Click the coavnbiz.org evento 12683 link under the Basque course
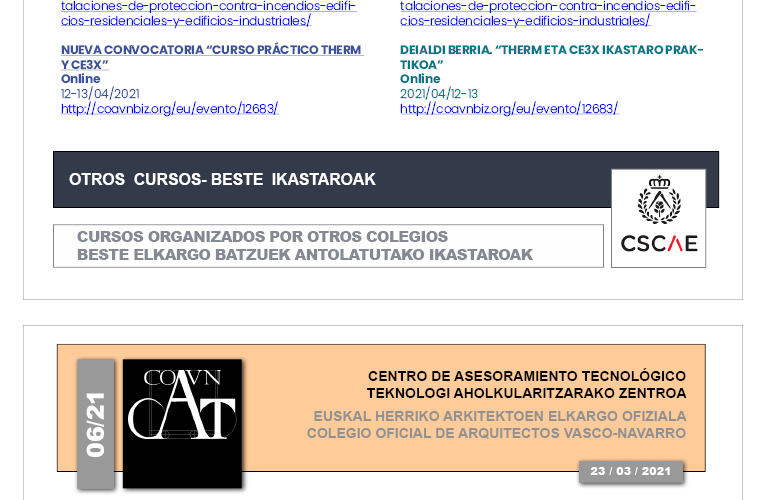This screenshot has width=770, height=500. [x=509, y=109]
